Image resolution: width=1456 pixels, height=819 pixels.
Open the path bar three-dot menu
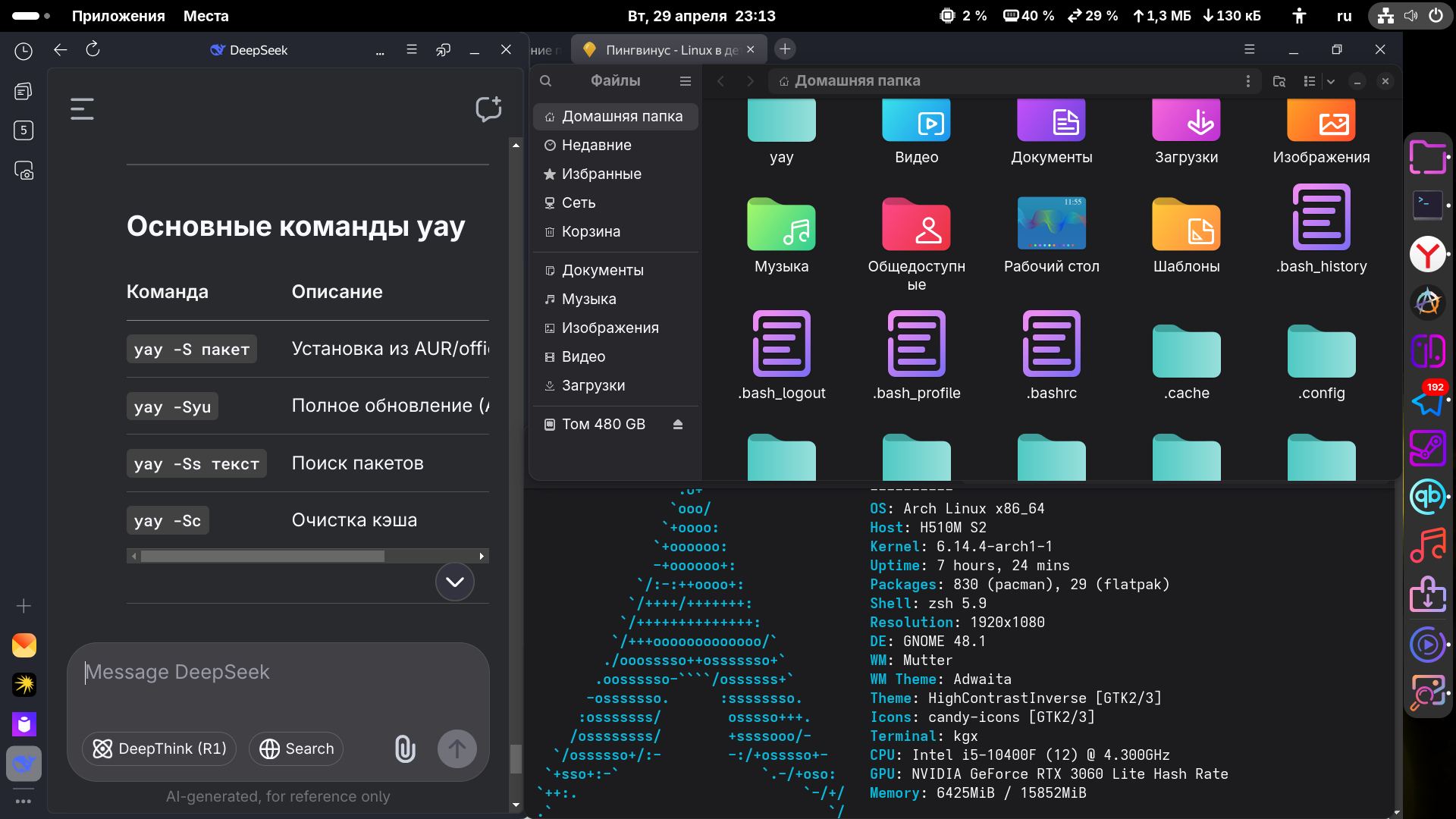pos(1248,81)
